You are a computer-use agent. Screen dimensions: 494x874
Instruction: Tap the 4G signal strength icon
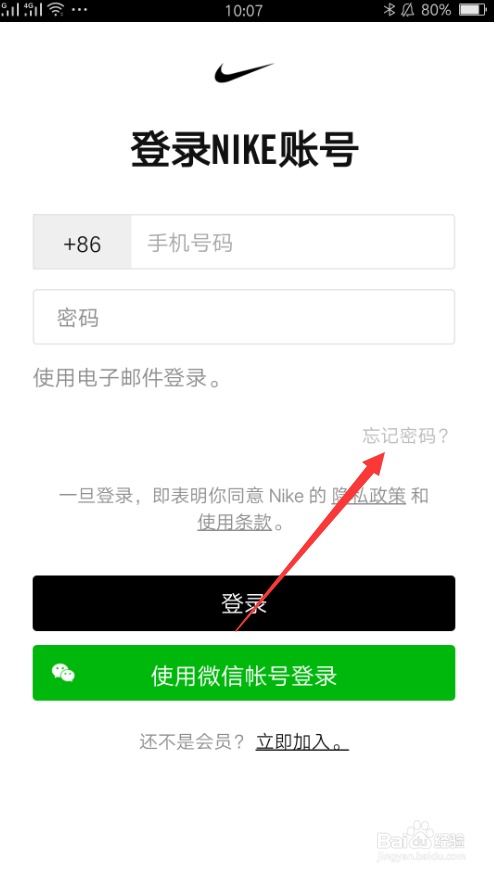point(33,9)
